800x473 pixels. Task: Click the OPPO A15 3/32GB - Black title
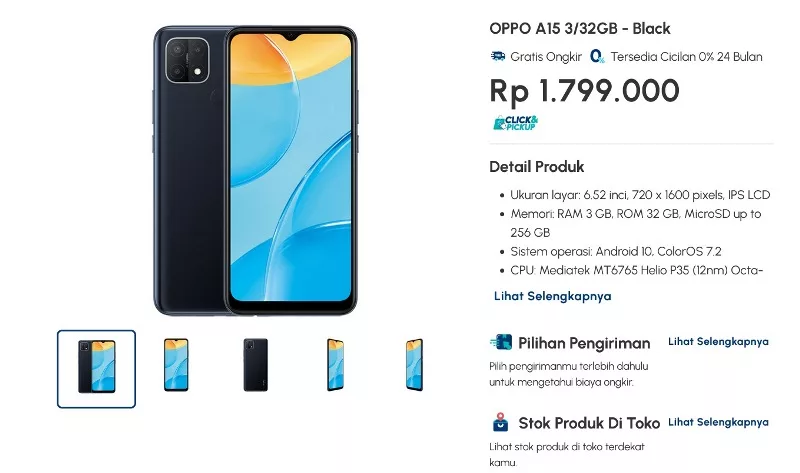point(580,29)
